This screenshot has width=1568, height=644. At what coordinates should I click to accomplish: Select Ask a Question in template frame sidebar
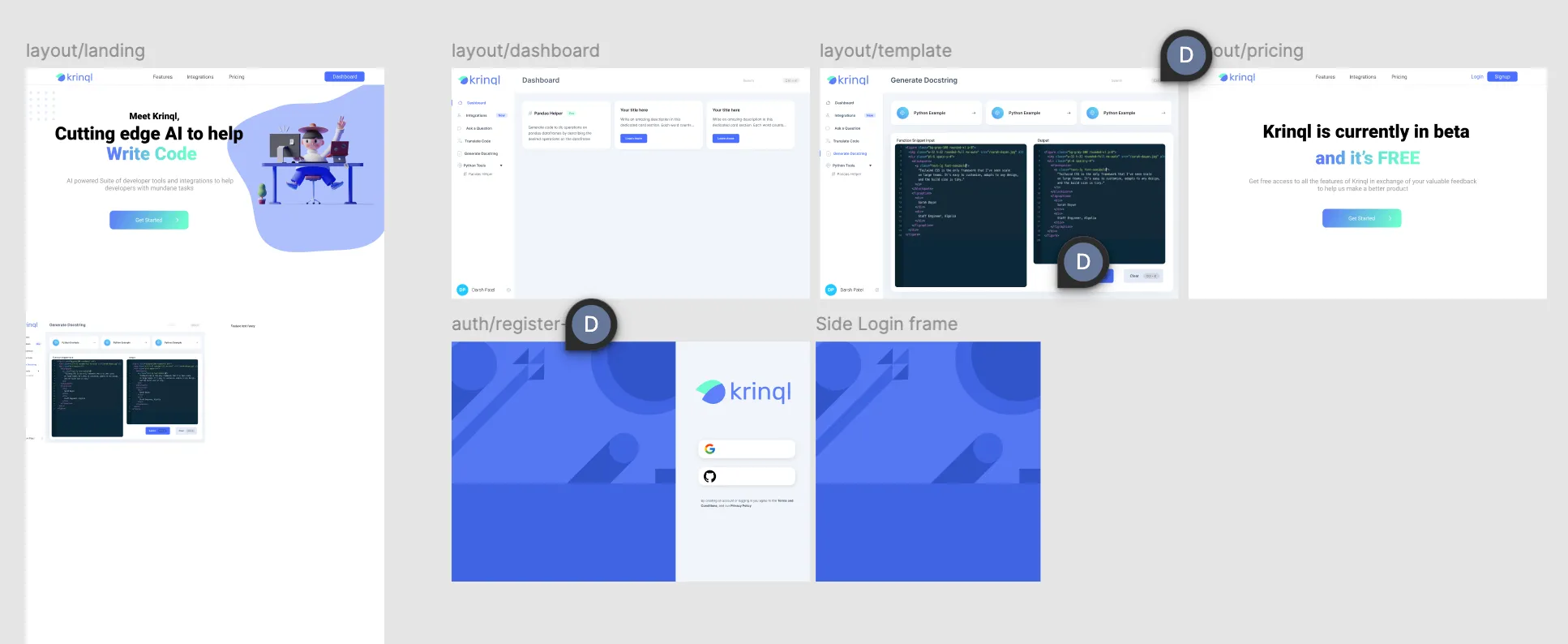pyautogui.click(x=846, y=128)
